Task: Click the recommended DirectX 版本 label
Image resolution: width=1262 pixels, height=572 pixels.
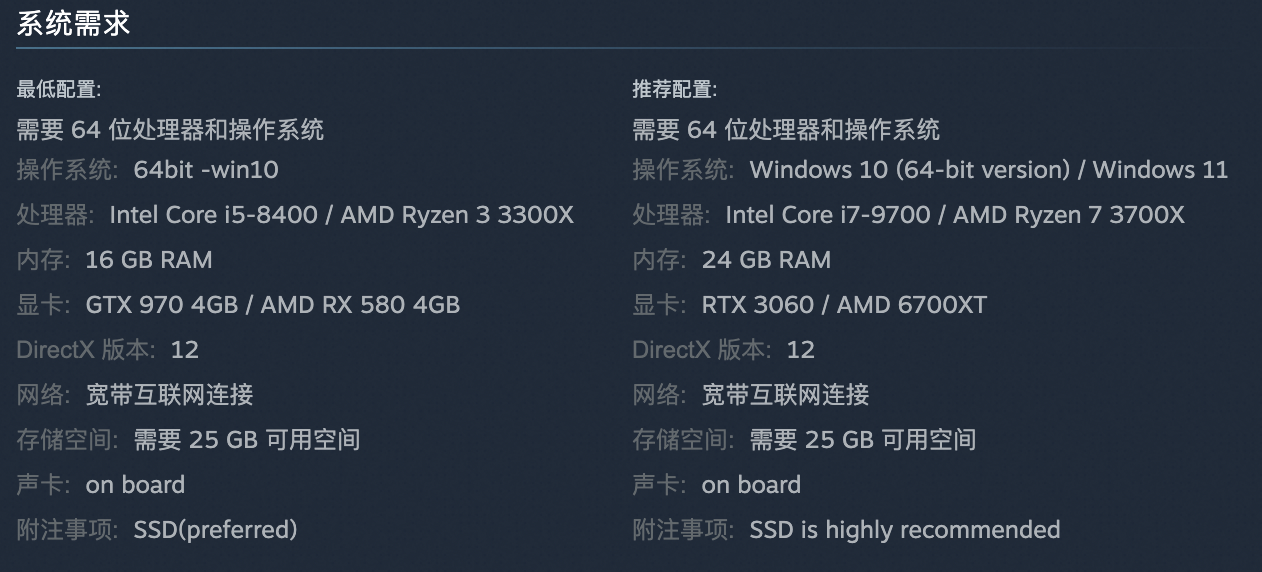Action: (x=702, y=350)
